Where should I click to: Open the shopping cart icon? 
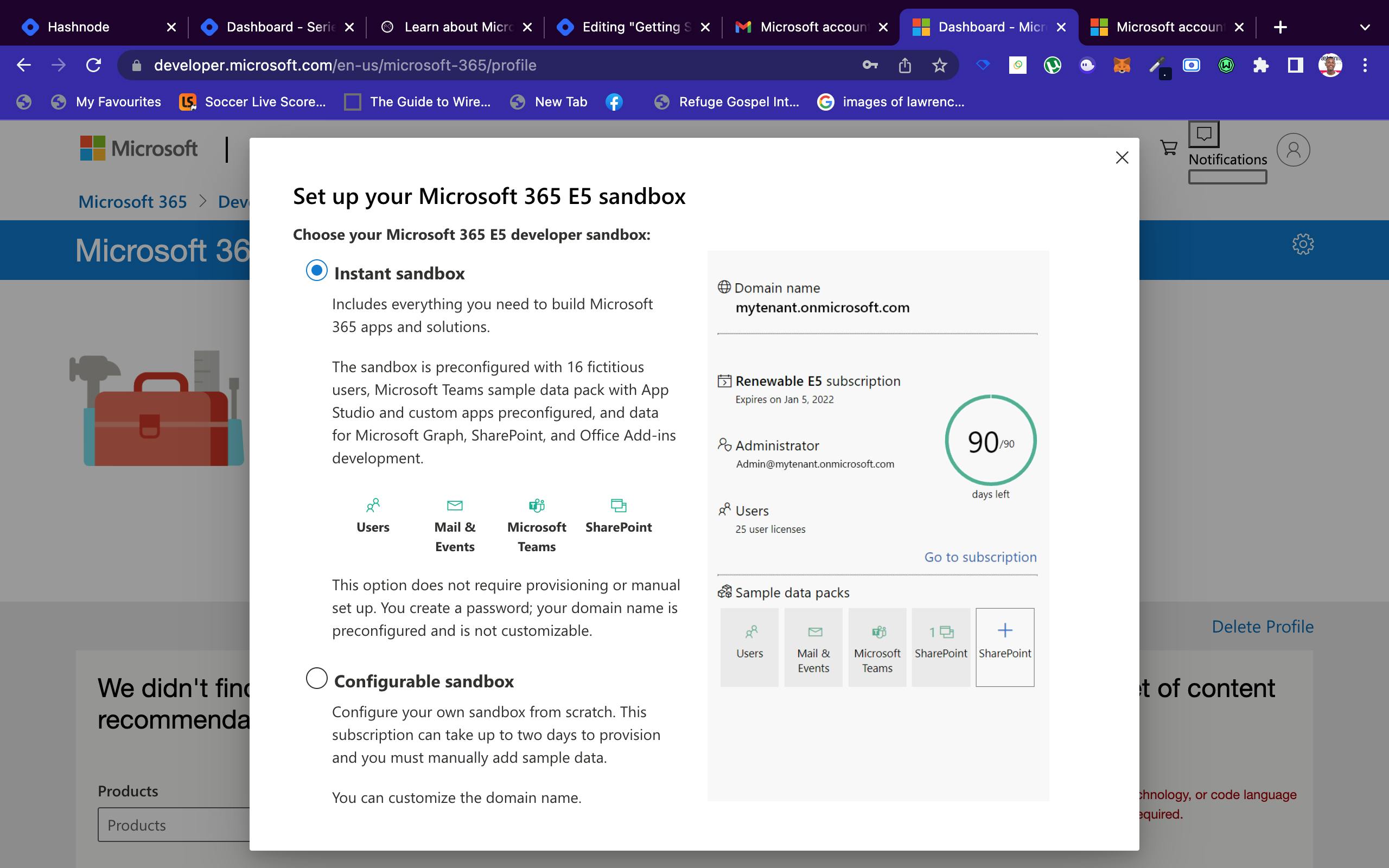click(1168, 148)
